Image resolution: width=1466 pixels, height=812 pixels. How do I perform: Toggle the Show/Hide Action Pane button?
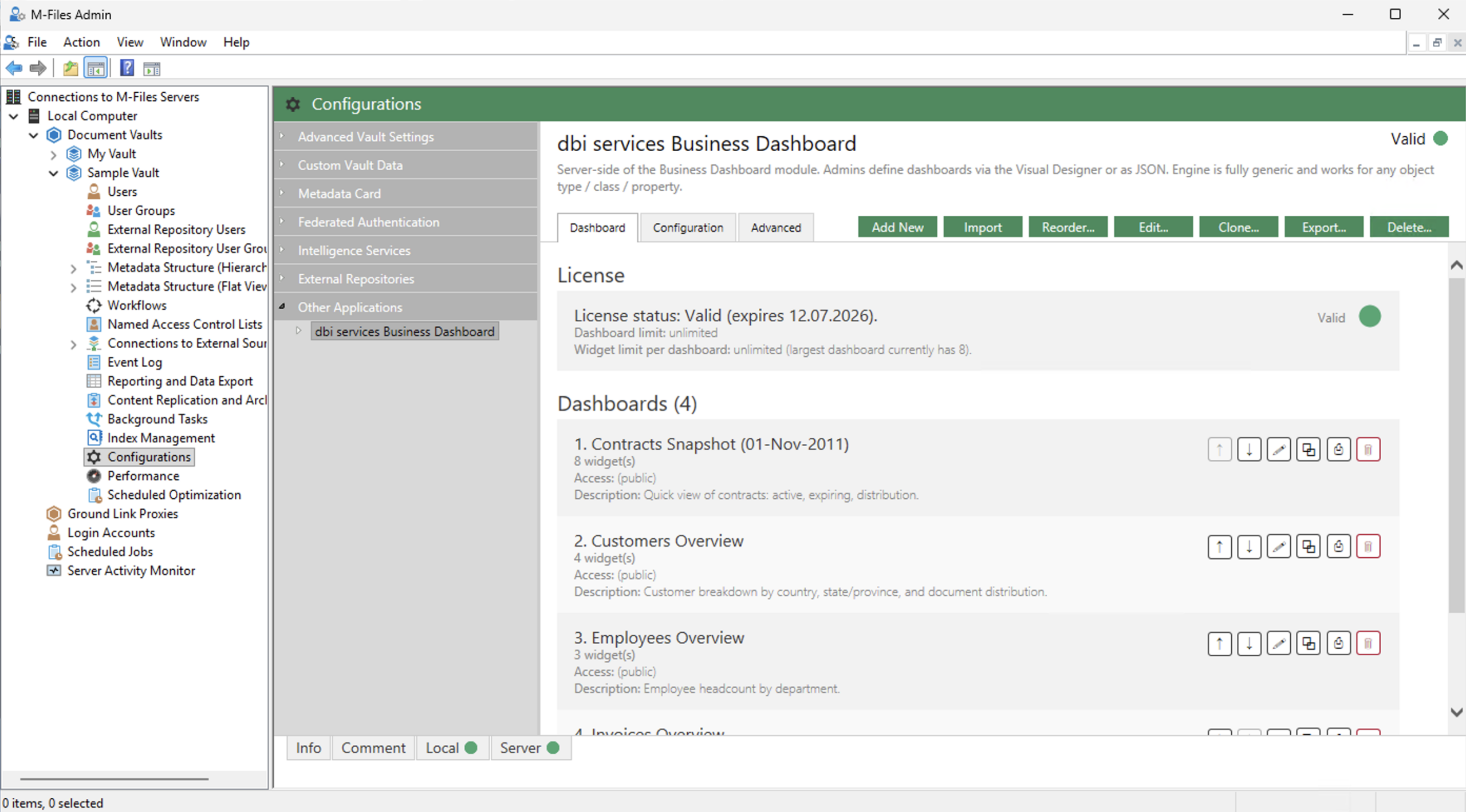coord(152,69)
